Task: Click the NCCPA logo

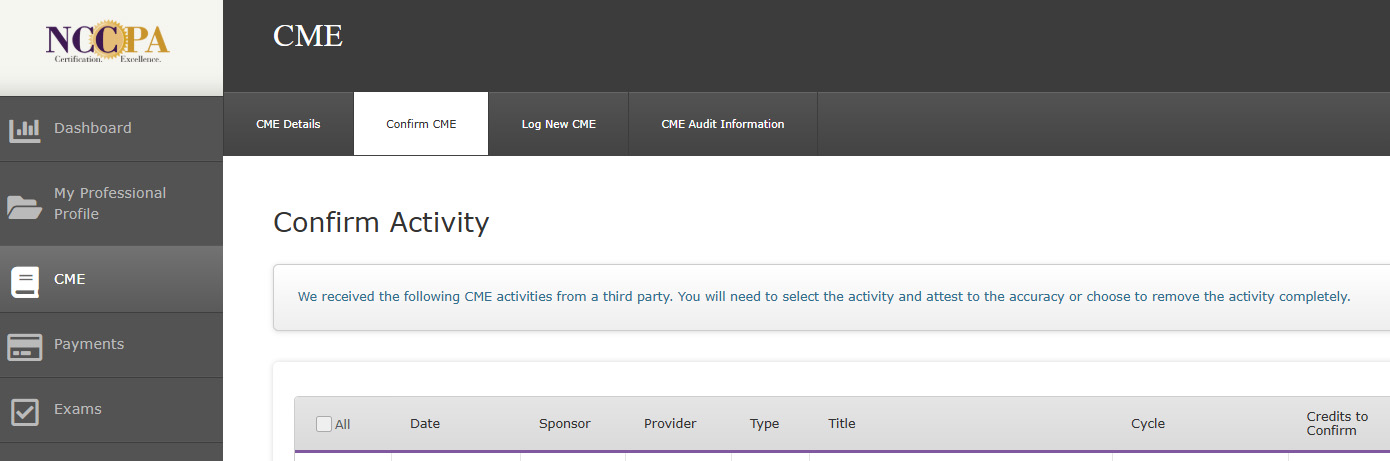Action: point(108,42)
